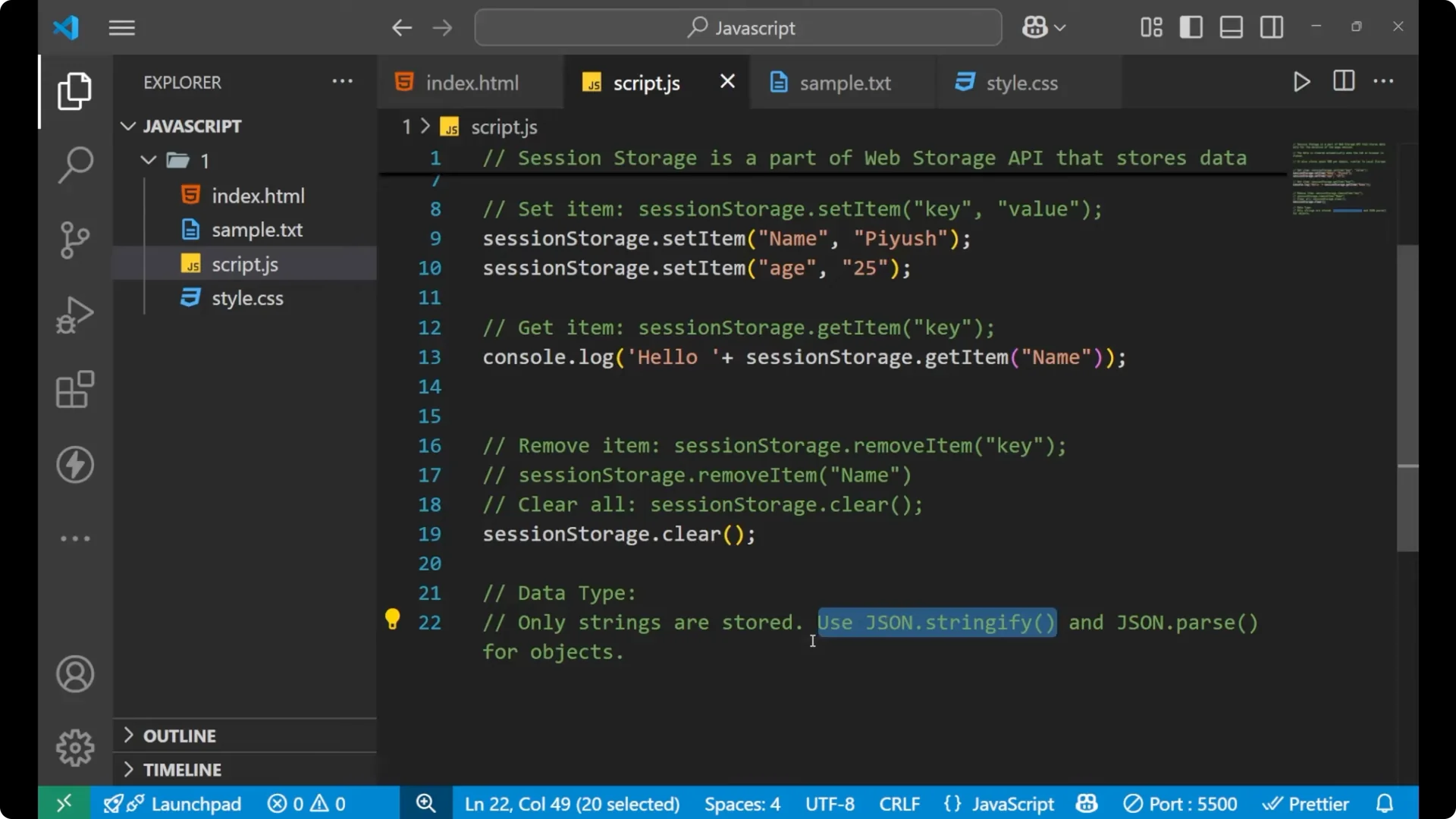This screenshot has height=819, width=1456.
Task: Open the Copilot icon in the status bar
Action: [x=1086, y=803]
